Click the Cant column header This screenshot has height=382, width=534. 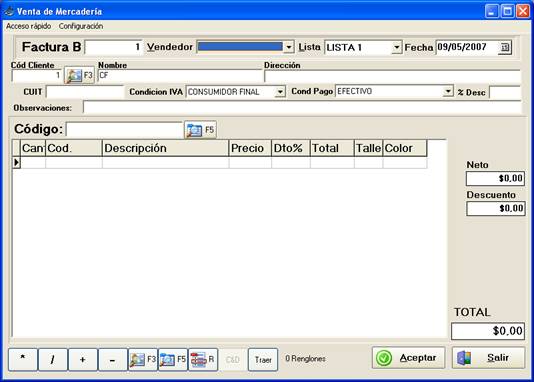pos(33,148)
